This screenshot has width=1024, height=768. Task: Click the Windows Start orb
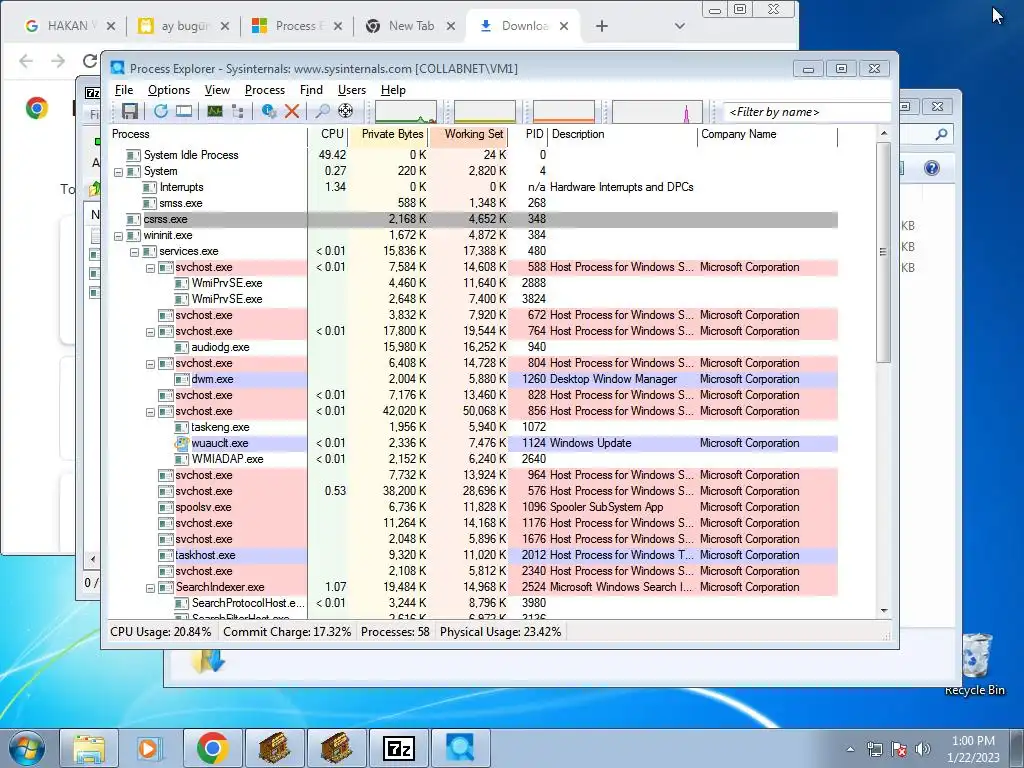(x=27, y=748)
